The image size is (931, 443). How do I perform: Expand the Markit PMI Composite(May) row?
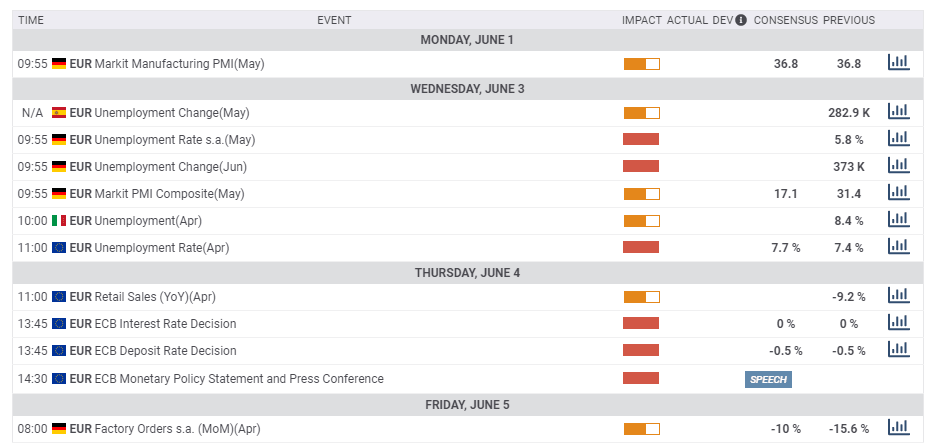click(x=169, y=193)
